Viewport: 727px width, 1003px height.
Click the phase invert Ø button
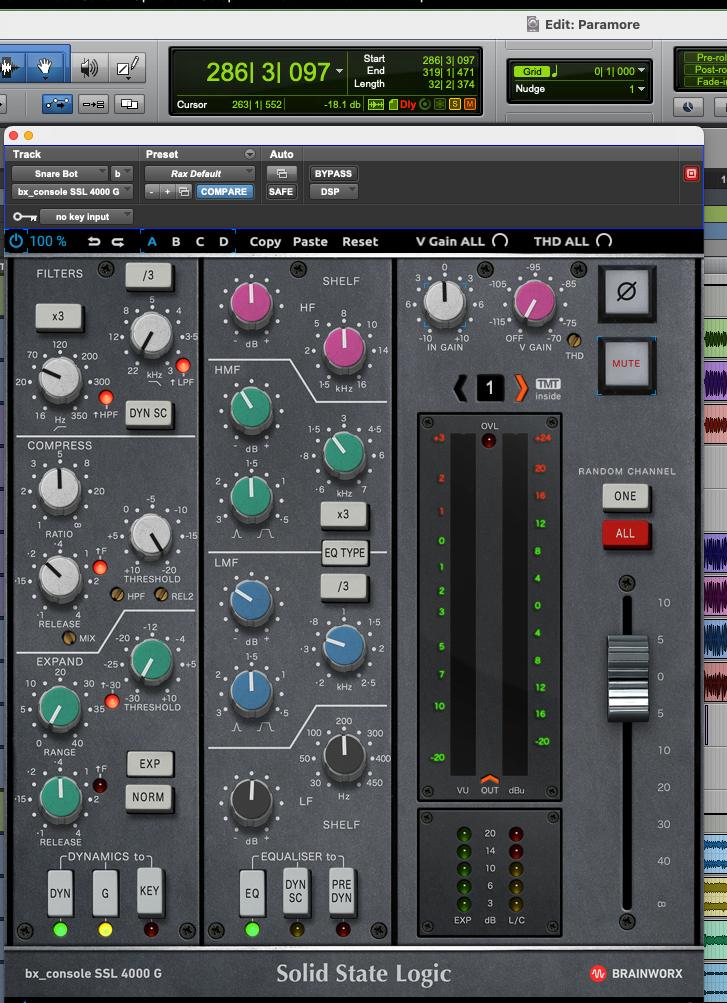[627, 294]
